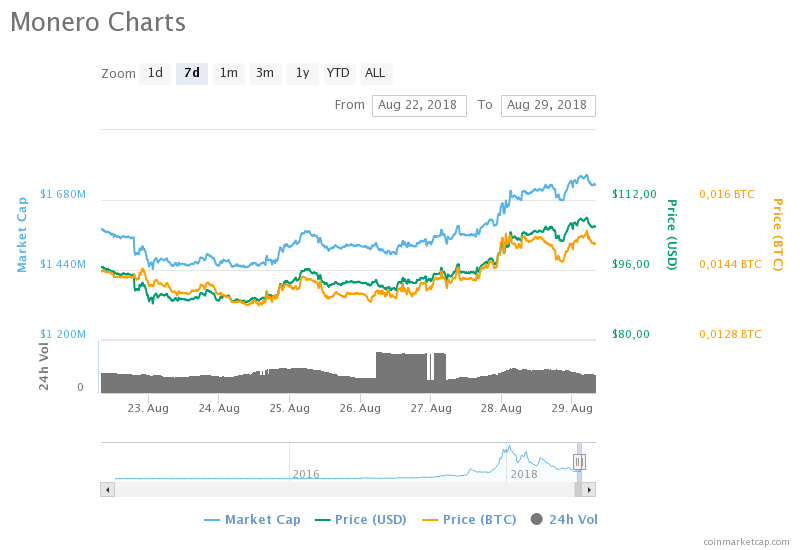Image resolution: width=800 pixels, height=550 pixels.
Task: Toggle 24h Vol series in legend
Action: 564,520
